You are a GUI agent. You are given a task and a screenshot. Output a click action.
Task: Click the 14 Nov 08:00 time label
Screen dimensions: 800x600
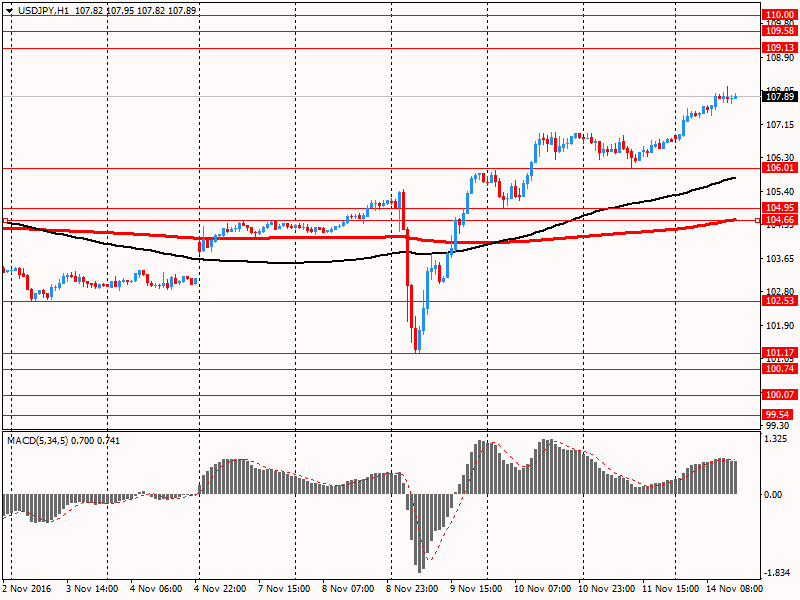click(734, 589)
